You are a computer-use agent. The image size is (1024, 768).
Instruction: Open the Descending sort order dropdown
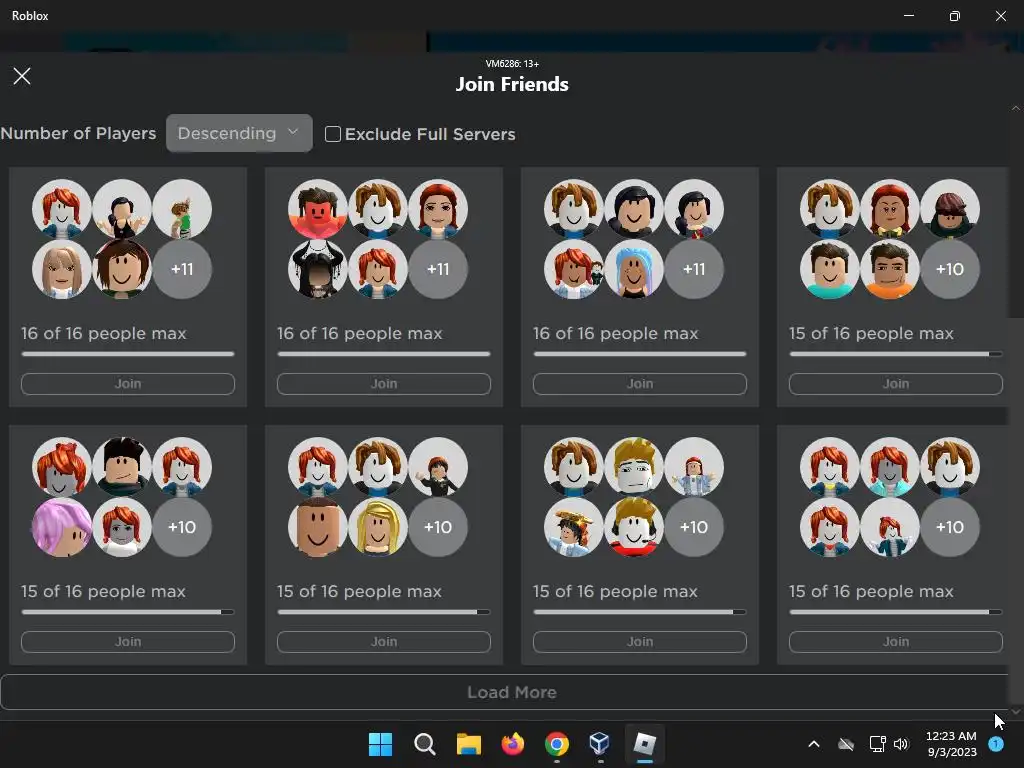[x=239, y=133]
